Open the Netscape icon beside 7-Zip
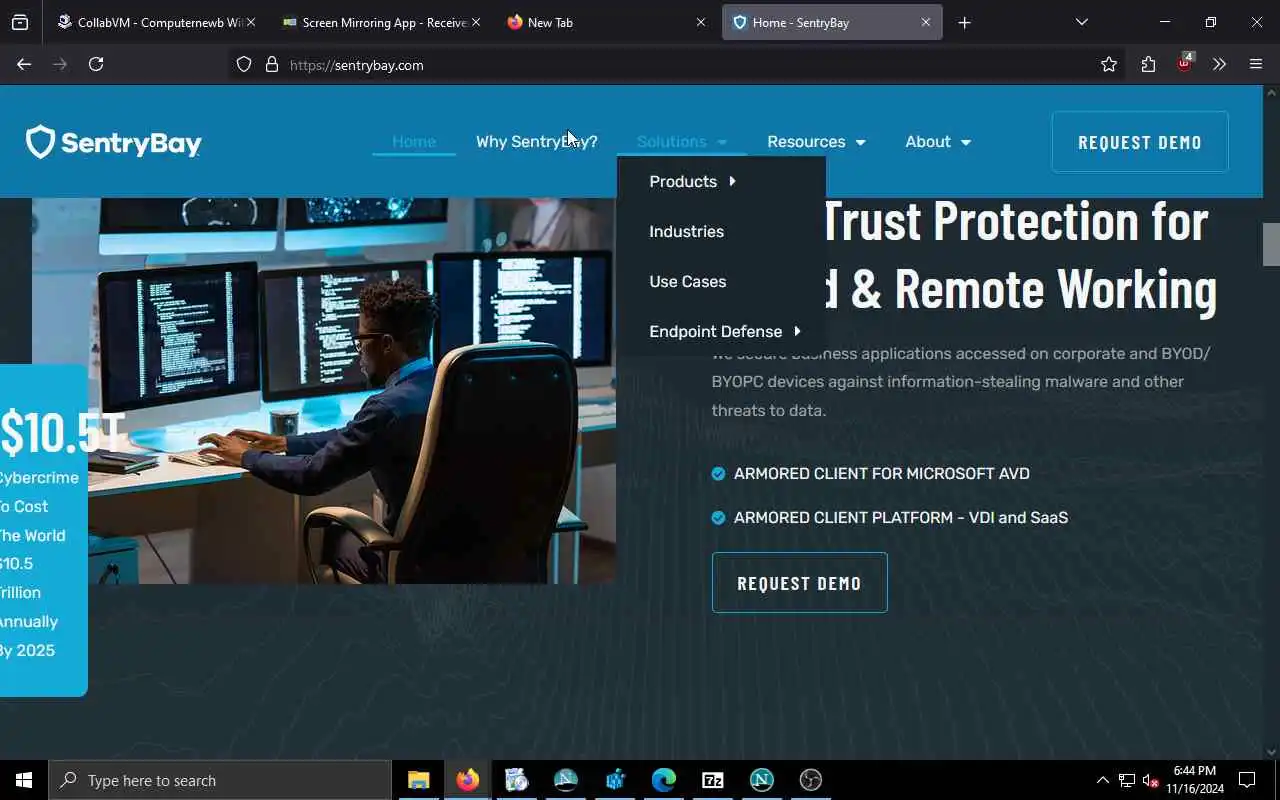The width and height of the screenshot is (1280, 800). (x=762, y=780)
